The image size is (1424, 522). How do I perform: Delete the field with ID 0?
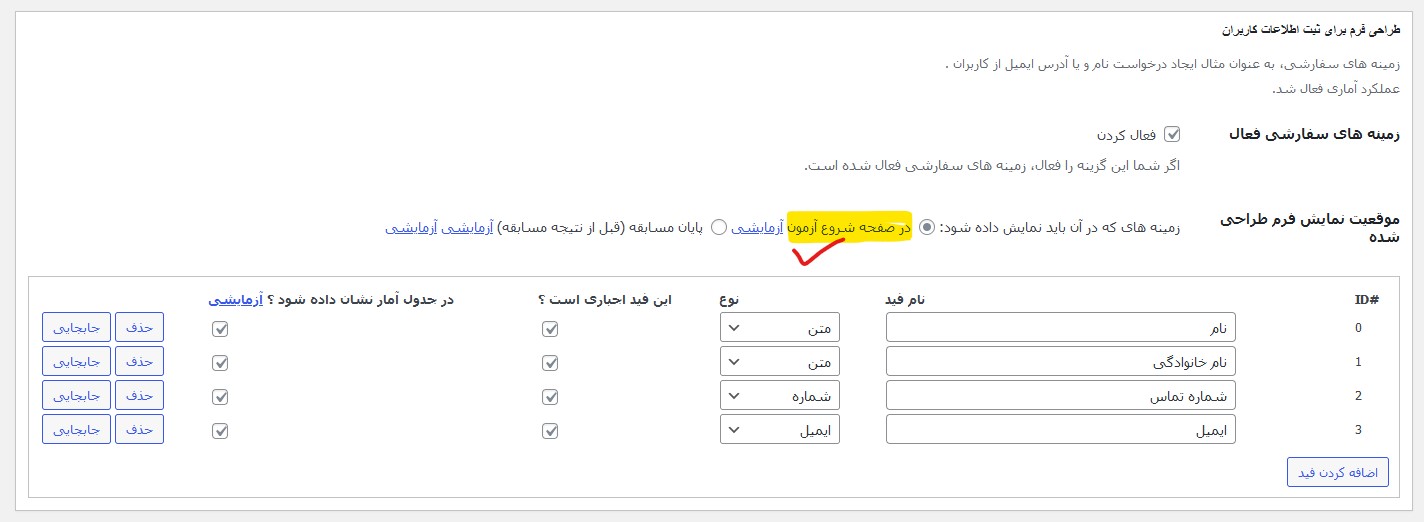[140, 328]
